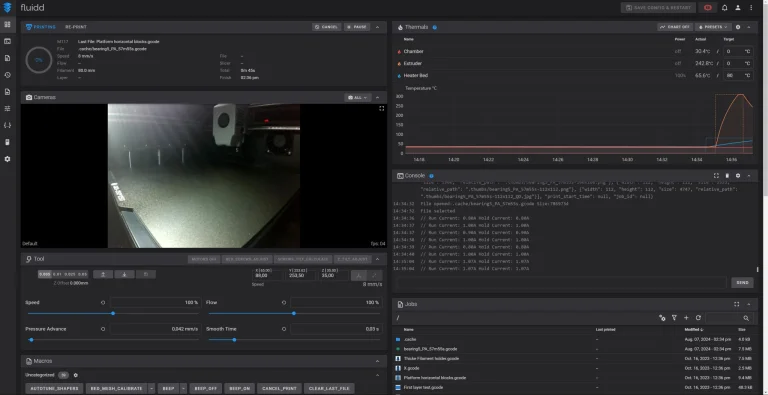Screen dimensions: 768x395
Task: Open the notifications bell
Action: 724,8
